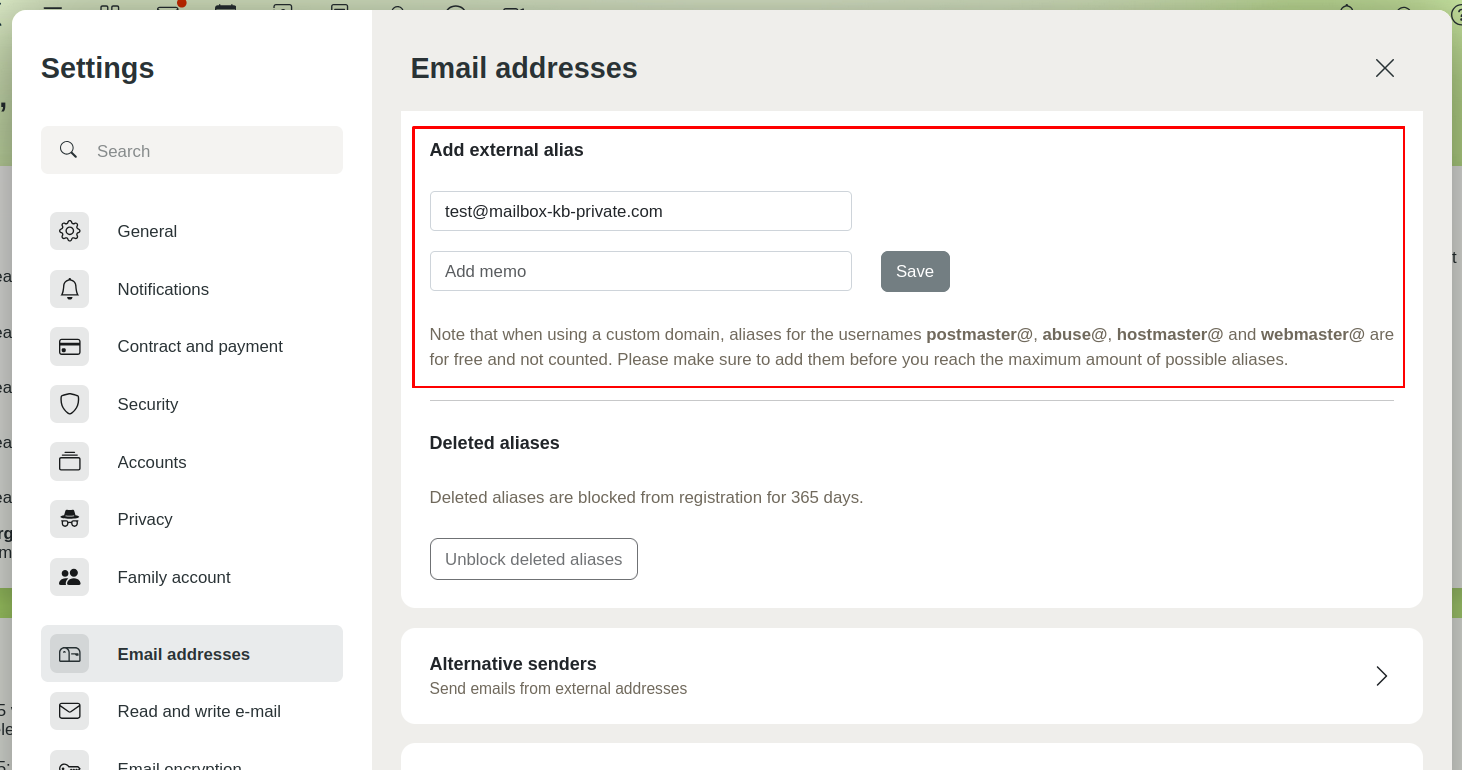
Task: Click the Accounts stack icon
Action: coord(69,462)
